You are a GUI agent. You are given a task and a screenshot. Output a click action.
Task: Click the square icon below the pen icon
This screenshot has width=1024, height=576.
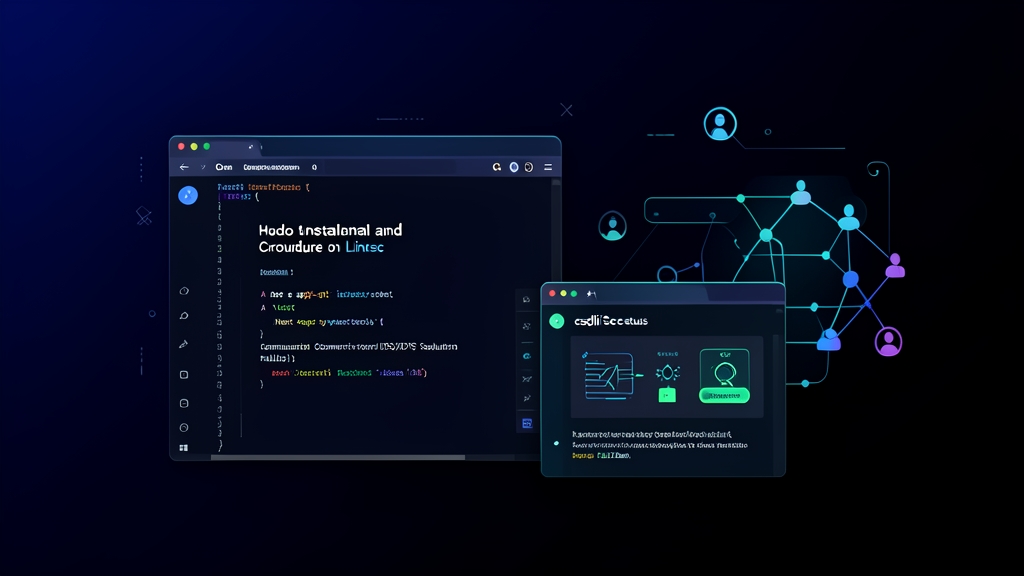tap(184, 375)
